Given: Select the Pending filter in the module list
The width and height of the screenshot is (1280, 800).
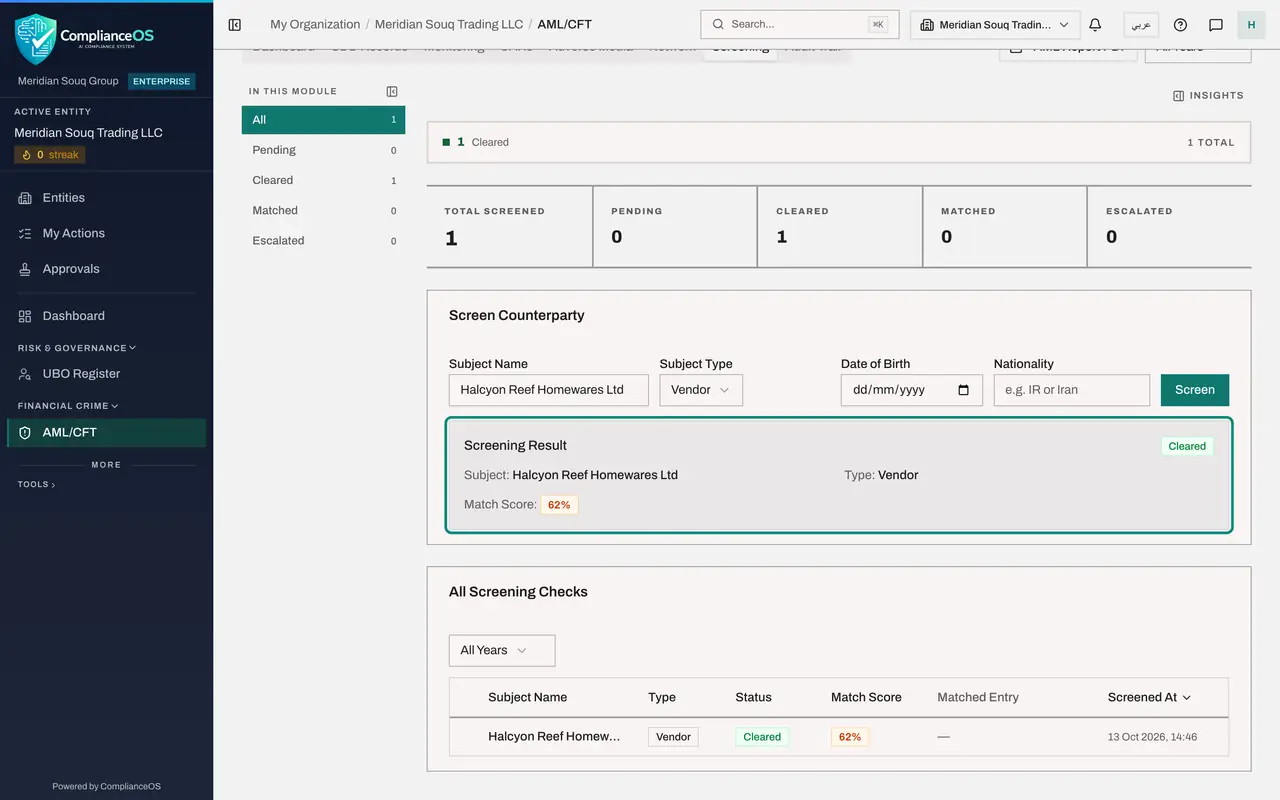Looking at the screenshot, I should 323,150.
